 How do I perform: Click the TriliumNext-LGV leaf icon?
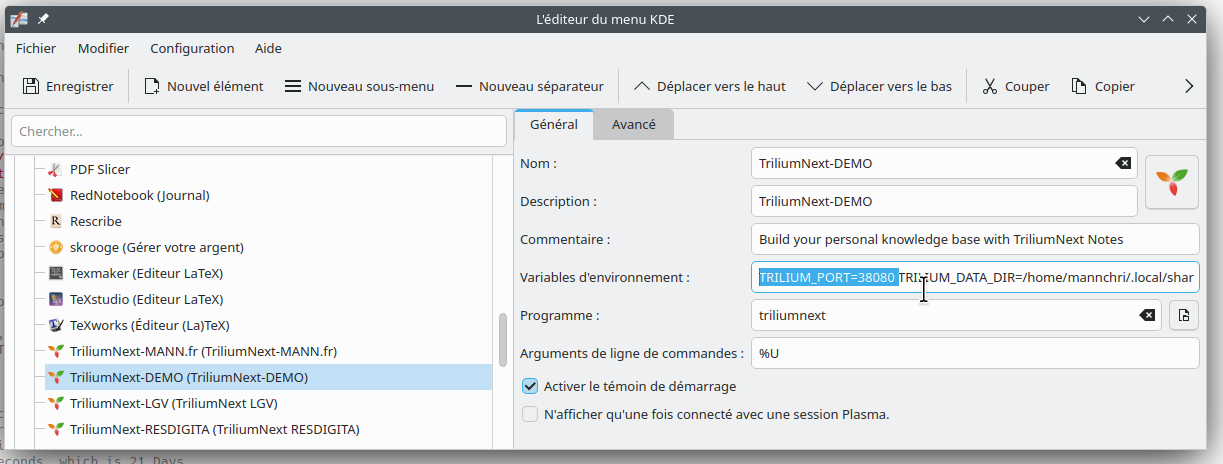(56, 403)
